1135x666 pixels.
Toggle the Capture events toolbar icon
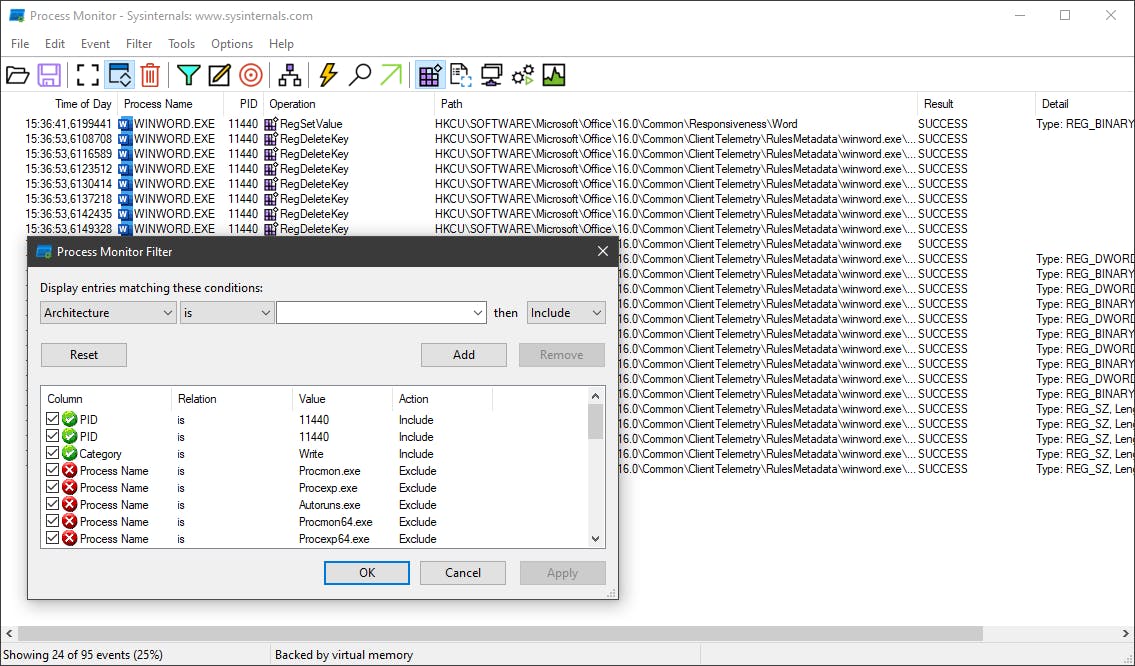click(x=88, y=75)
